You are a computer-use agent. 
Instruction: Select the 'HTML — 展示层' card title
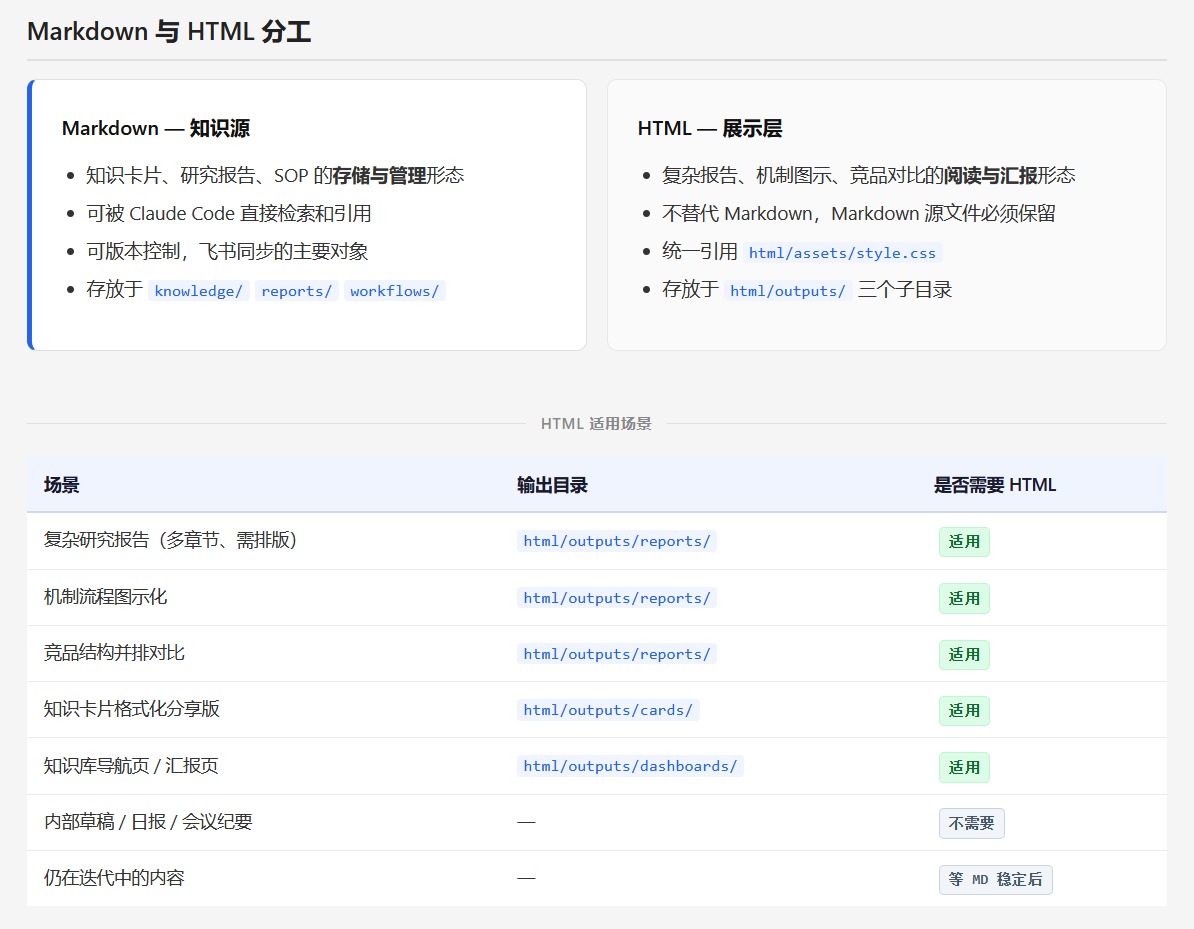point(710,128)
